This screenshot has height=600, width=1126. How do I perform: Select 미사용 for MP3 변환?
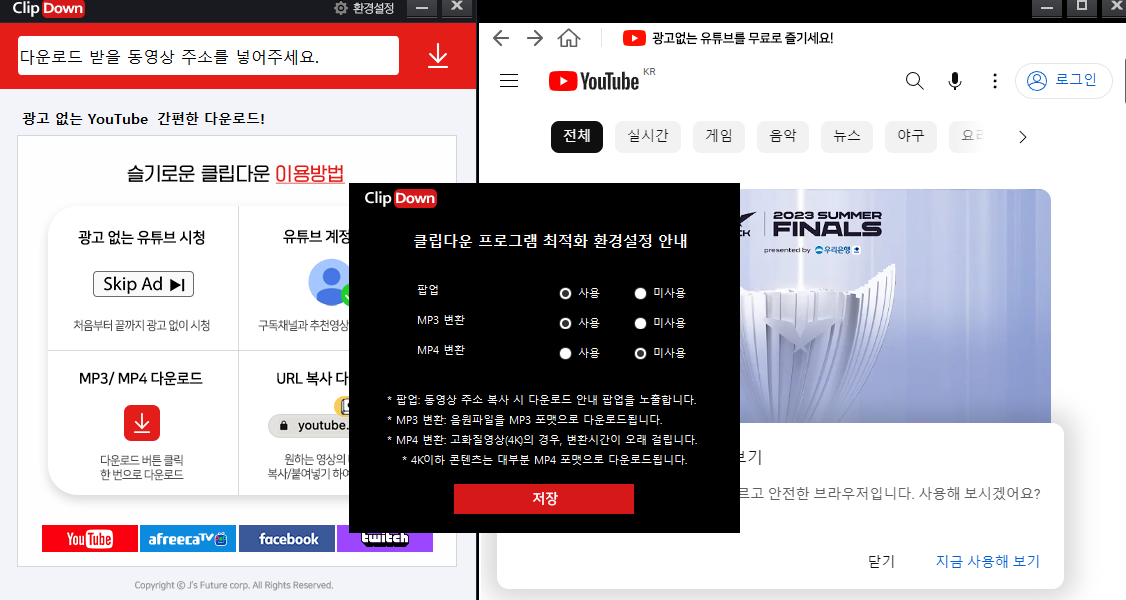pyautogui.click(x=641, y=324)
